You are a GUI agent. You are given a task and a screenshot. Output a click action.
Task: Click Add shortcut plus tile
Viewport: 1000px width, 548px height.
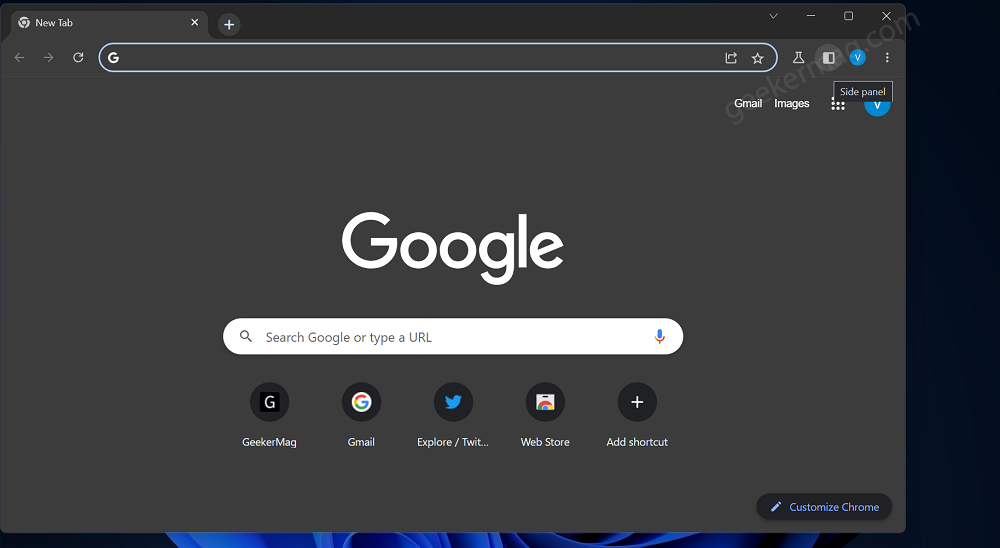(x=636, y=415)
